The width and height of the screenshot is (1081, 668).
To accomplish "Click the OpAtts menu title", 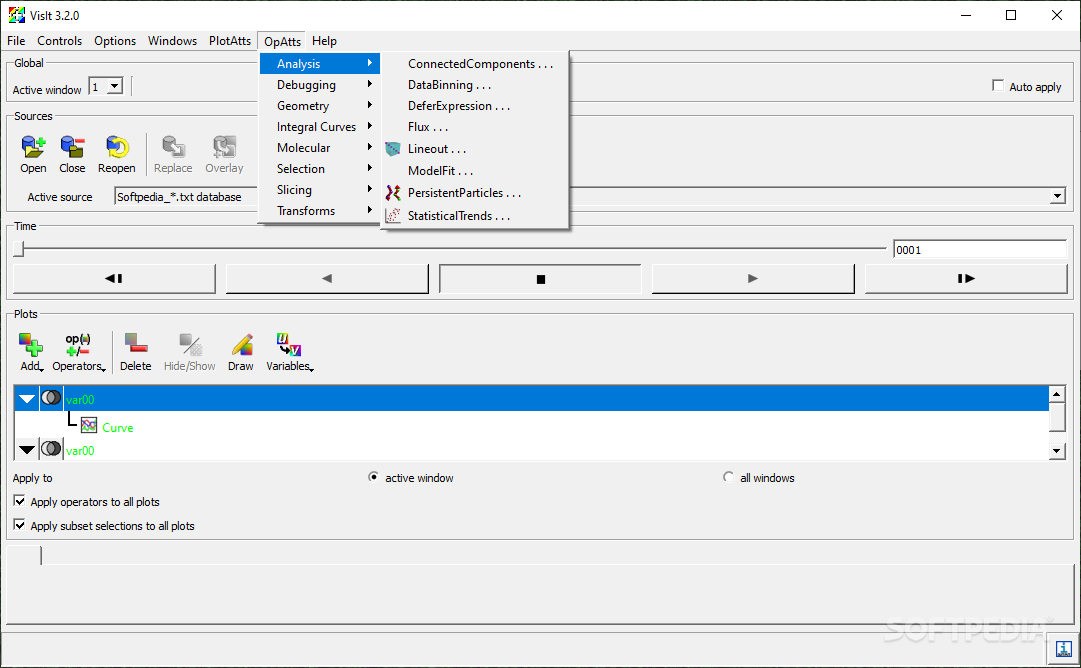I will [x=283, y=41].
